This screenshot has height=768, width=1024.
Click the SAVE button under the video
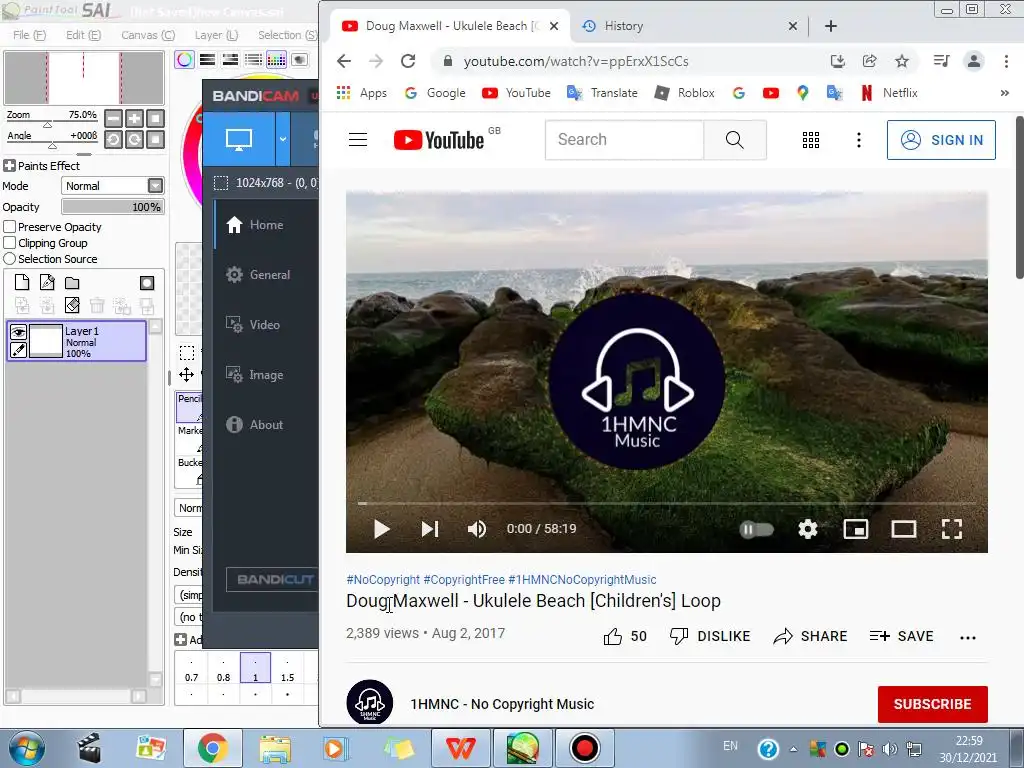click(x=901, y=636)
